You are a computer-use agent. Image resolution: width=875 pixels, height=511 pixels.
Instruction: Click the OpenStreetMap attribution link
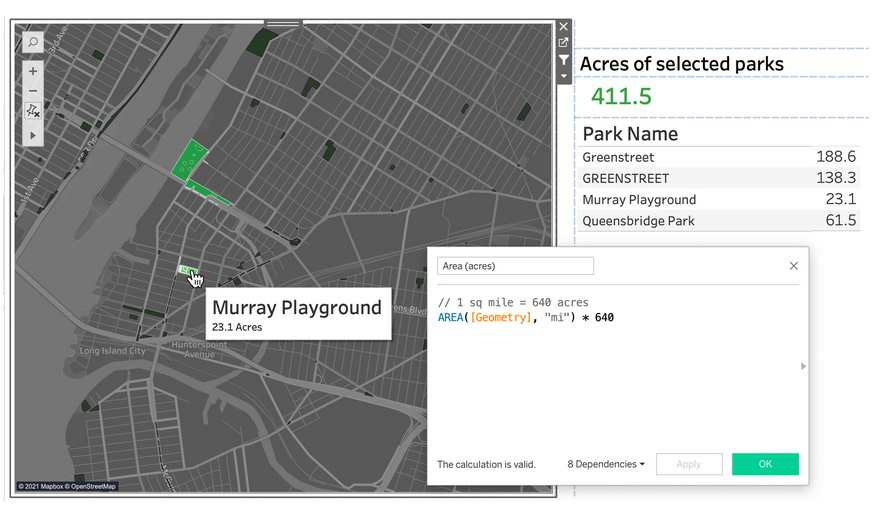pos(93,487)
